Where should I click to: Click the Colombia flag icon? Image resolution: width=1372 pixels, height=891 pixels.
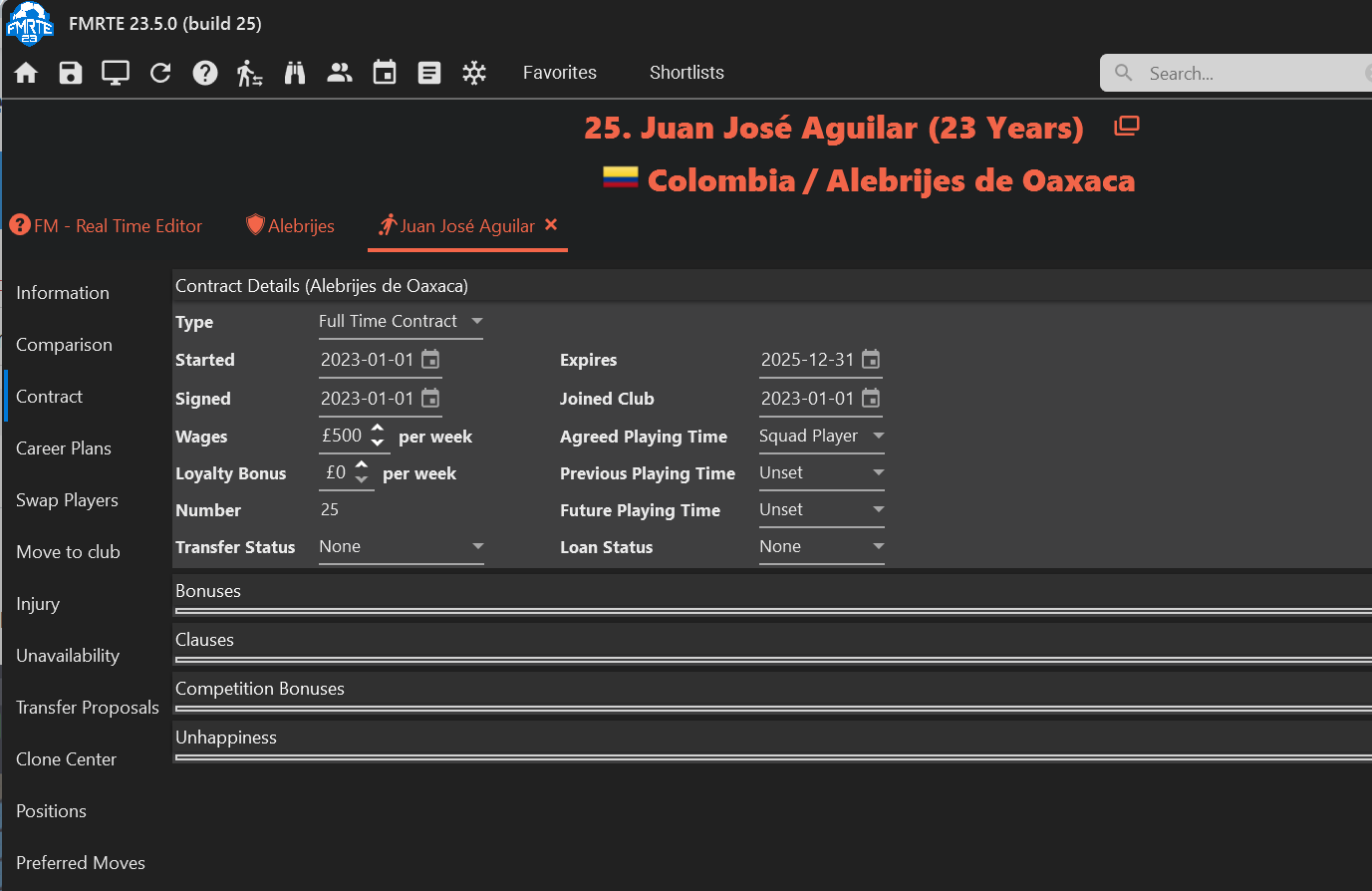coord(621,177)
